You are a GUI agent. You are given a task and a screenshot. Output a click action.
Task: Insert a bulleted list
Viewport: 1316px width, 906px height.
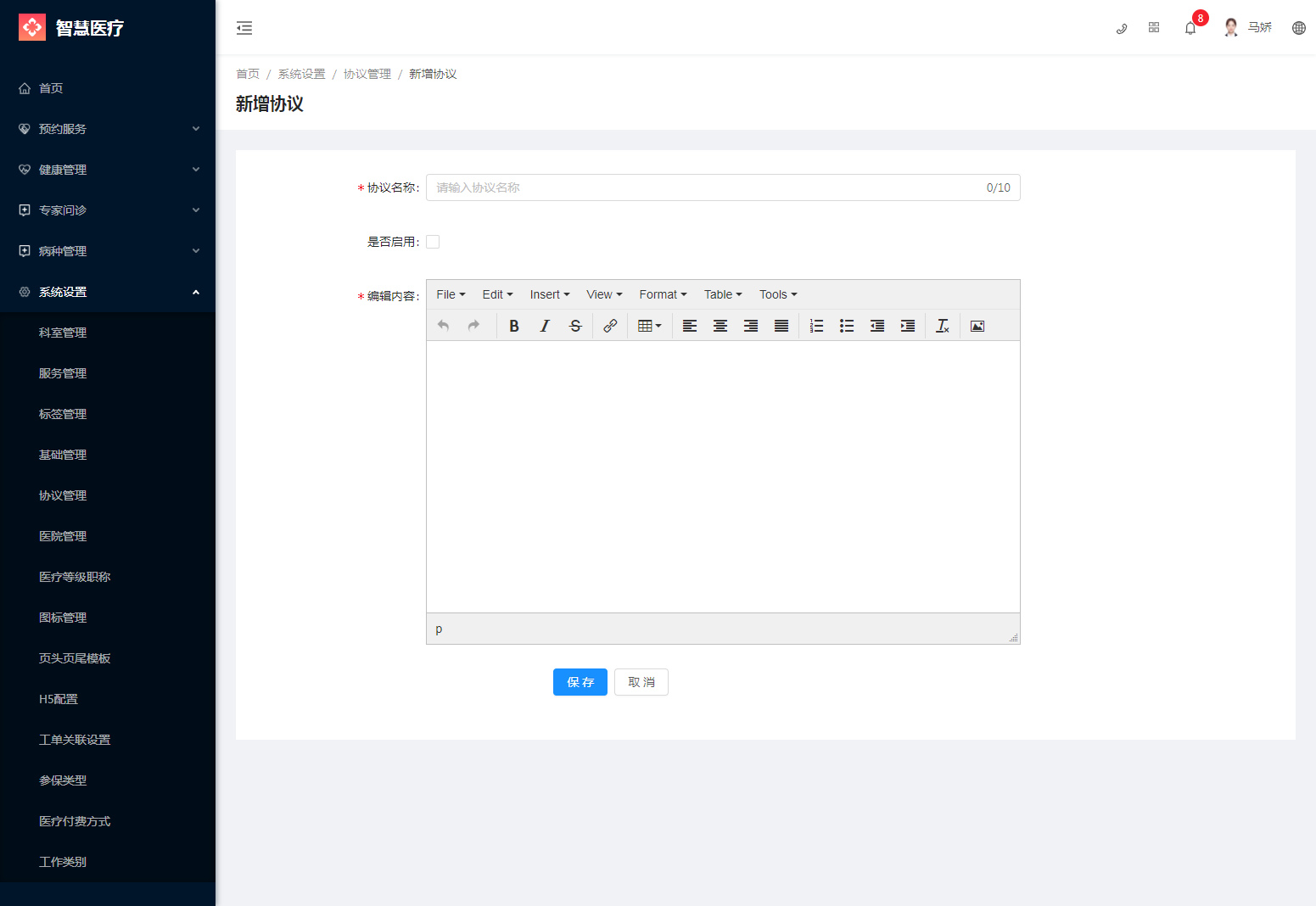847,326
